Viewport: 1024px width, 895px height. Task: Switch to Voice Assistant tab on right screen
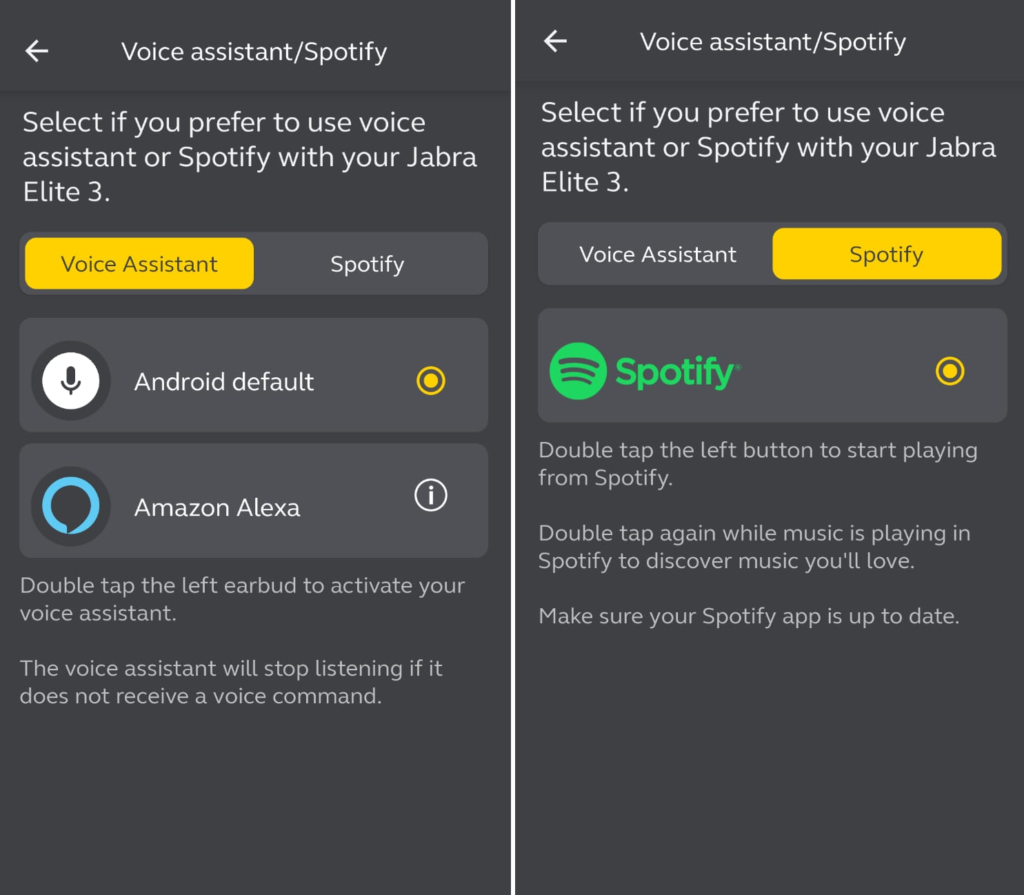(x=658, y=254)
